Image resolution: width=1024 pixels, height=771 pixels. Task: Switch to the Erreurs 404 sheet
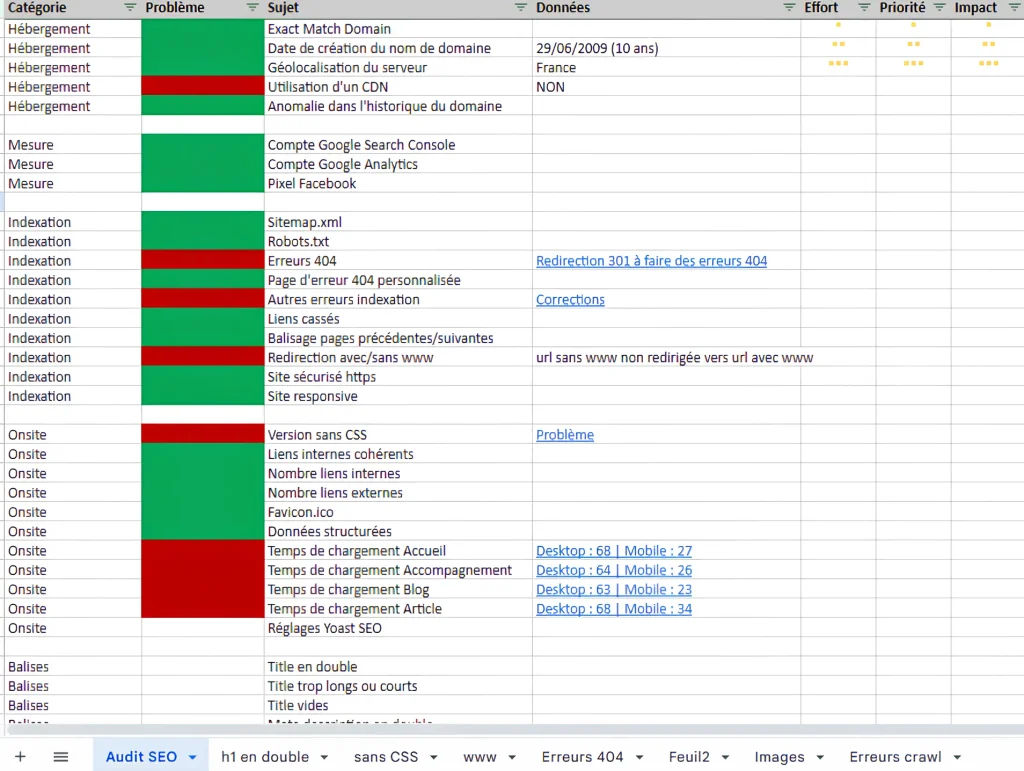[x=583, y=757]
